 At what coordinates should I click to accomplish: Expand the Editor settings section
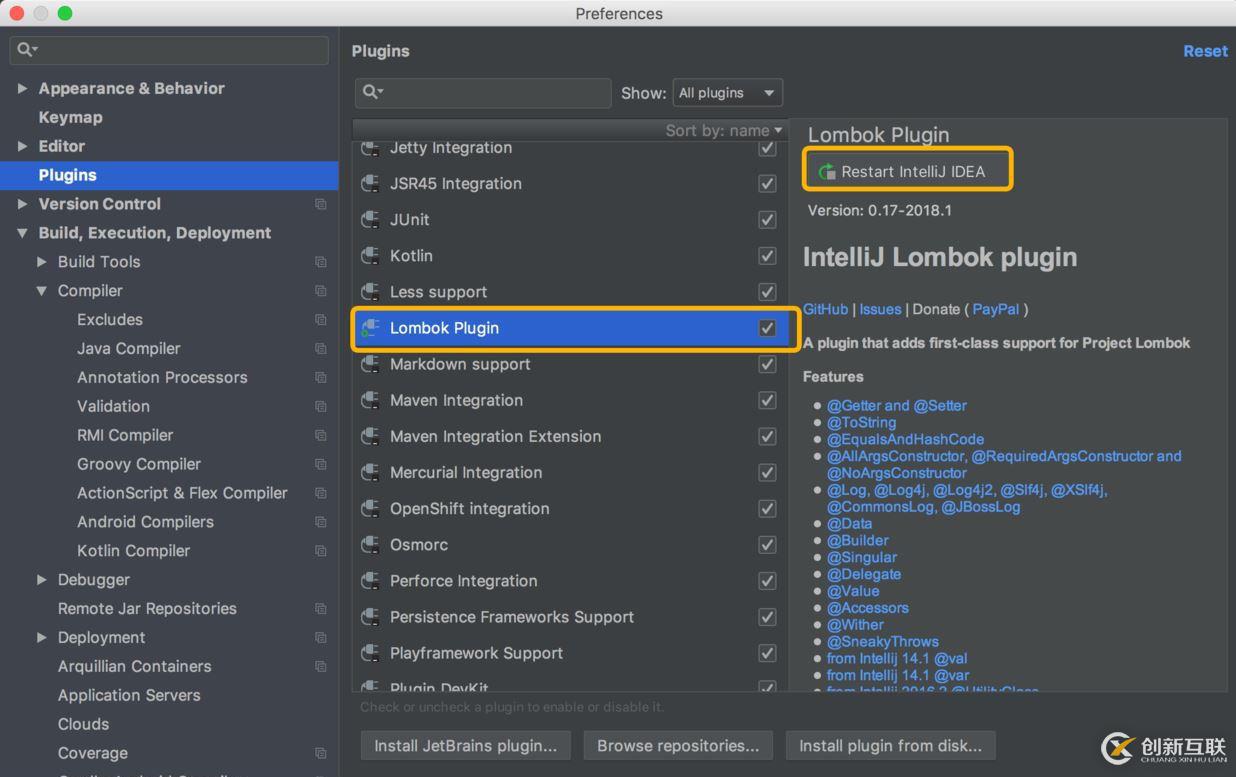tap(23, 146)
